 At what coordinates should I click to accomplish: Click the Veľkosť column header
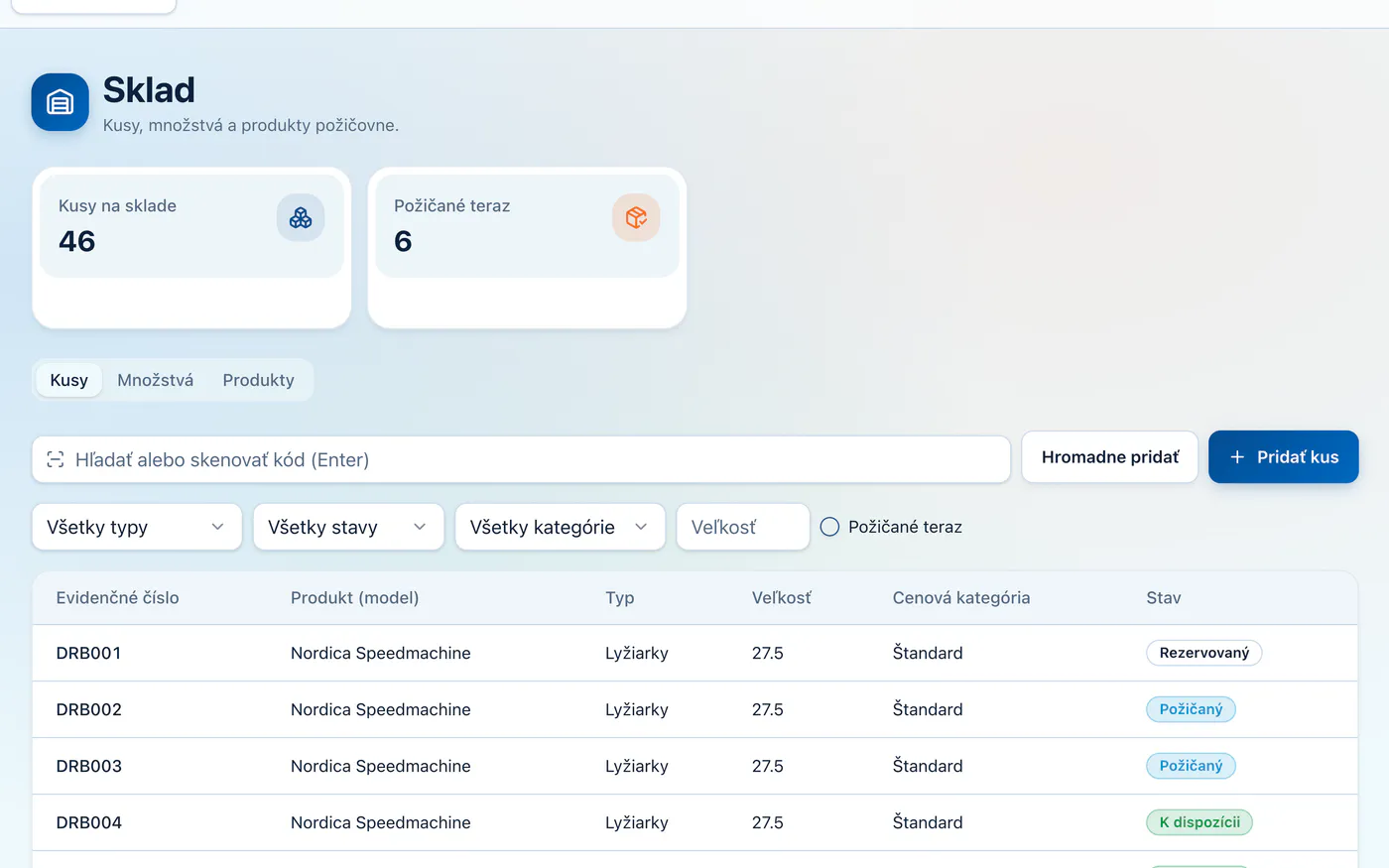pyautogui.click(x=782, y=598)
